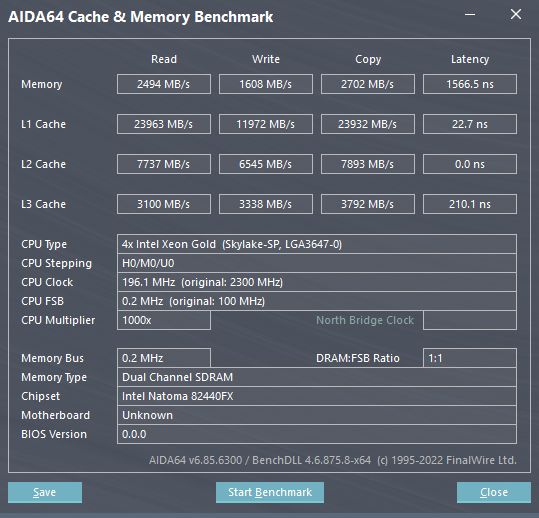The height and width of the screenshot is (518, 539).
Task: Click the CPU Type Intel Xeon Gold field
Action: pos(317,244)
